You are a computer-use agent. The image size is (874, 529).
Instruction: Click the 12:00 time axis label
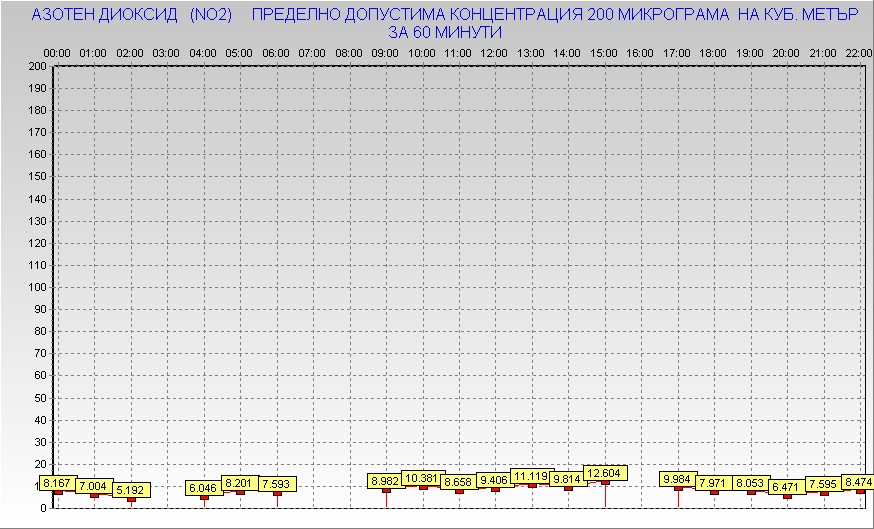click(x=494, y=52)
